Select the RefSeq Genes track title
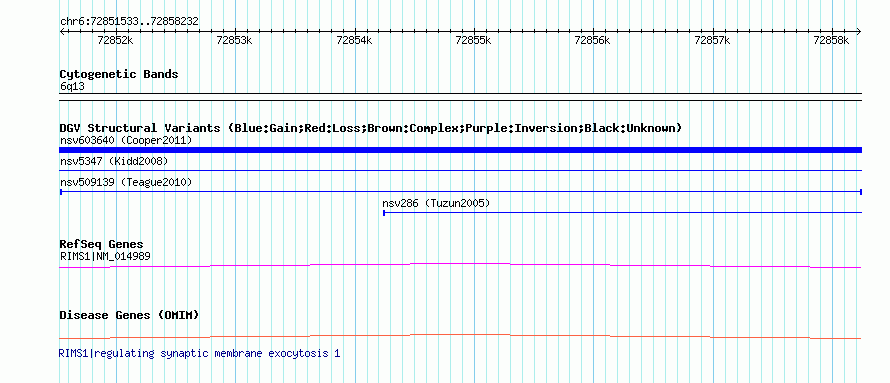This screenshot has height=383, width=890. click(101, 245)
